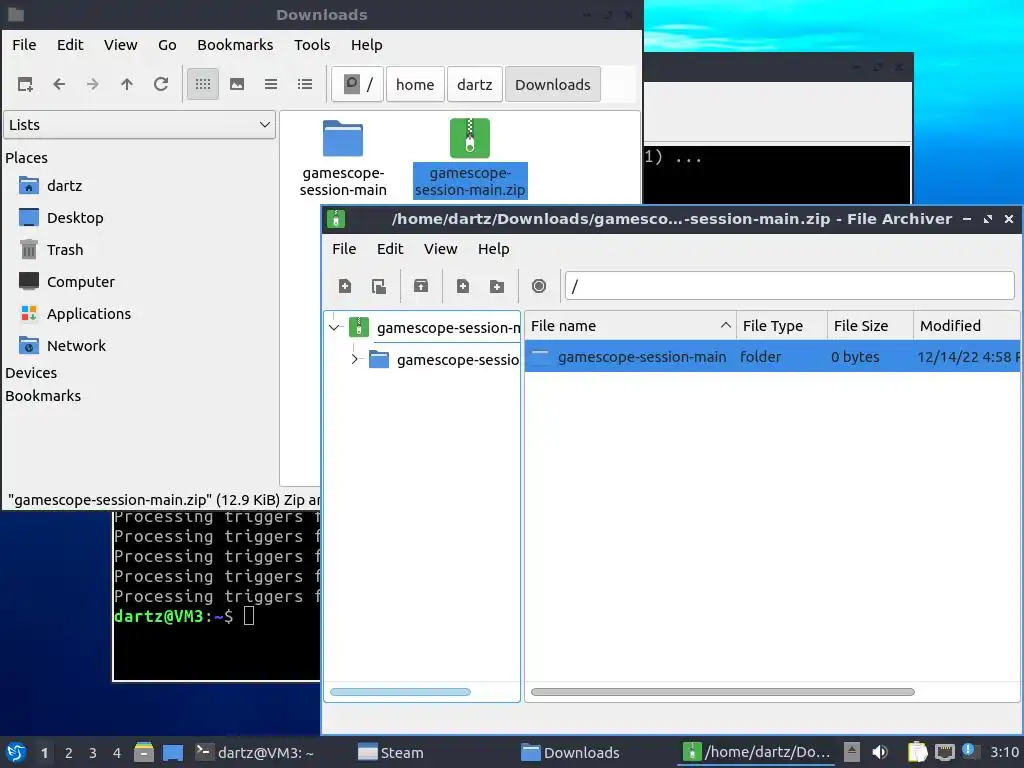
Task: Click the New tab icon in Downloads window
Action: [x=25, y=84]
